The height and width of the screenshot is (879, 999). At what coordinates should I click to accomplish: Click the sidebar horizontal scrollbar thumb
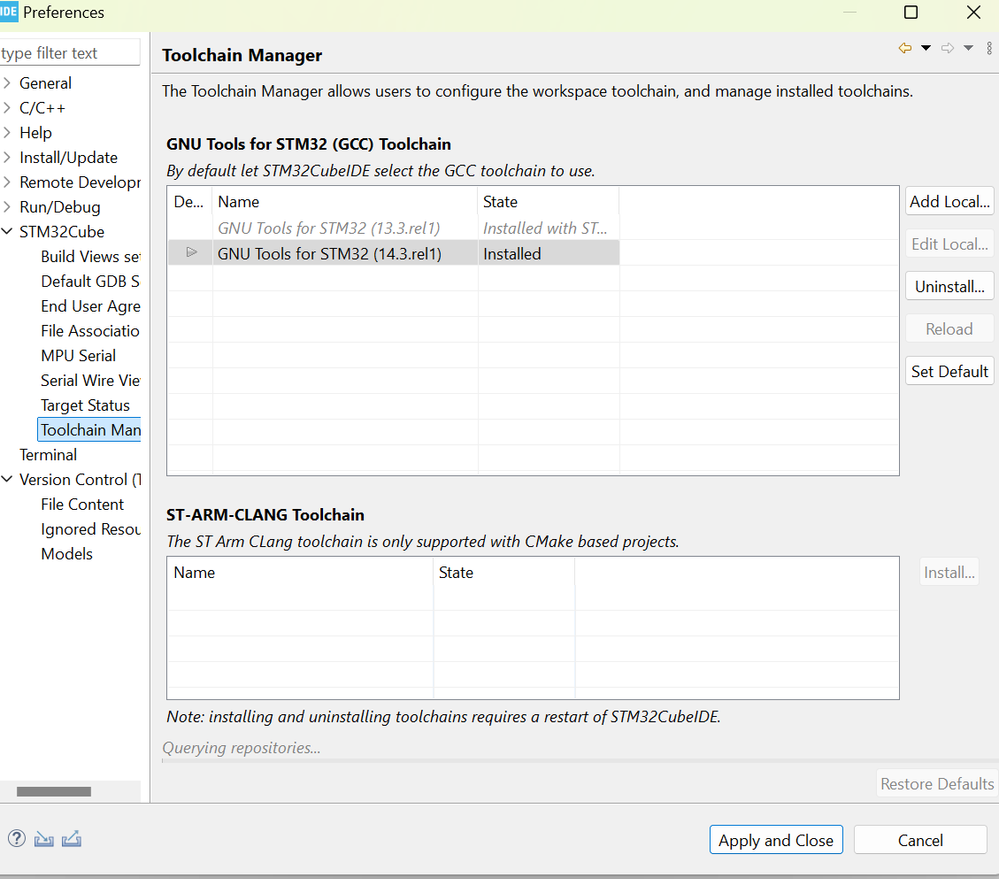[54, 791]
